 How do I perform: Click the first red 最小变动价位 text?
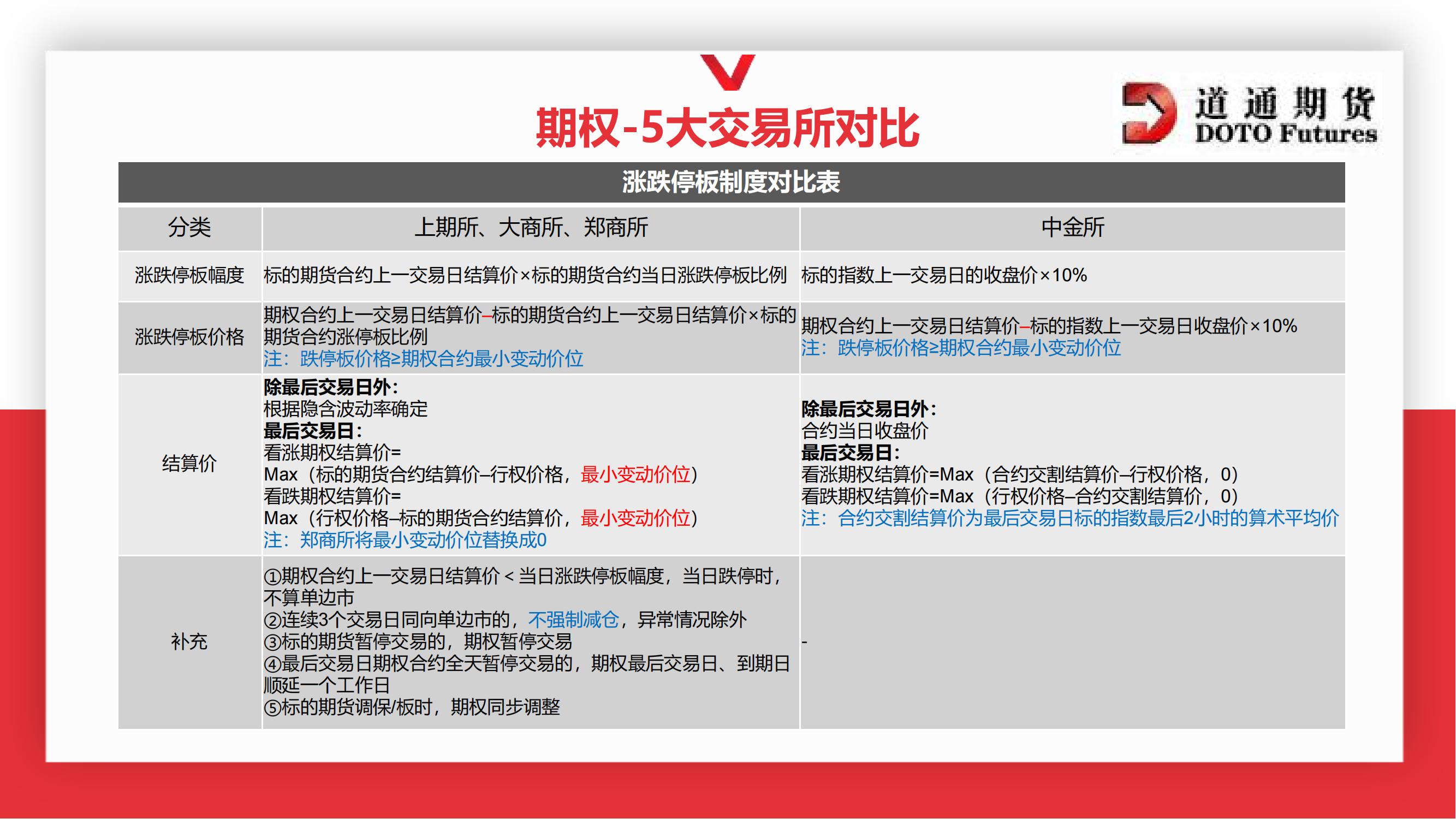click(x=635, y=475)
